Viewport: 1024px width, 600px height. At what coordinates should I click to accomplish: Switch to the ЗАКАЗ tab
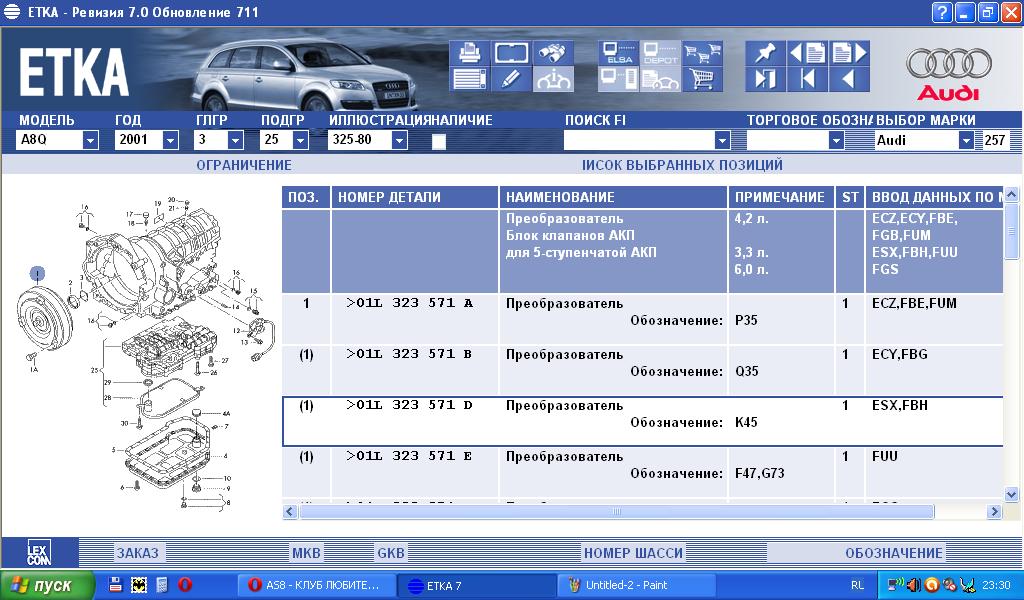(137, 553)
